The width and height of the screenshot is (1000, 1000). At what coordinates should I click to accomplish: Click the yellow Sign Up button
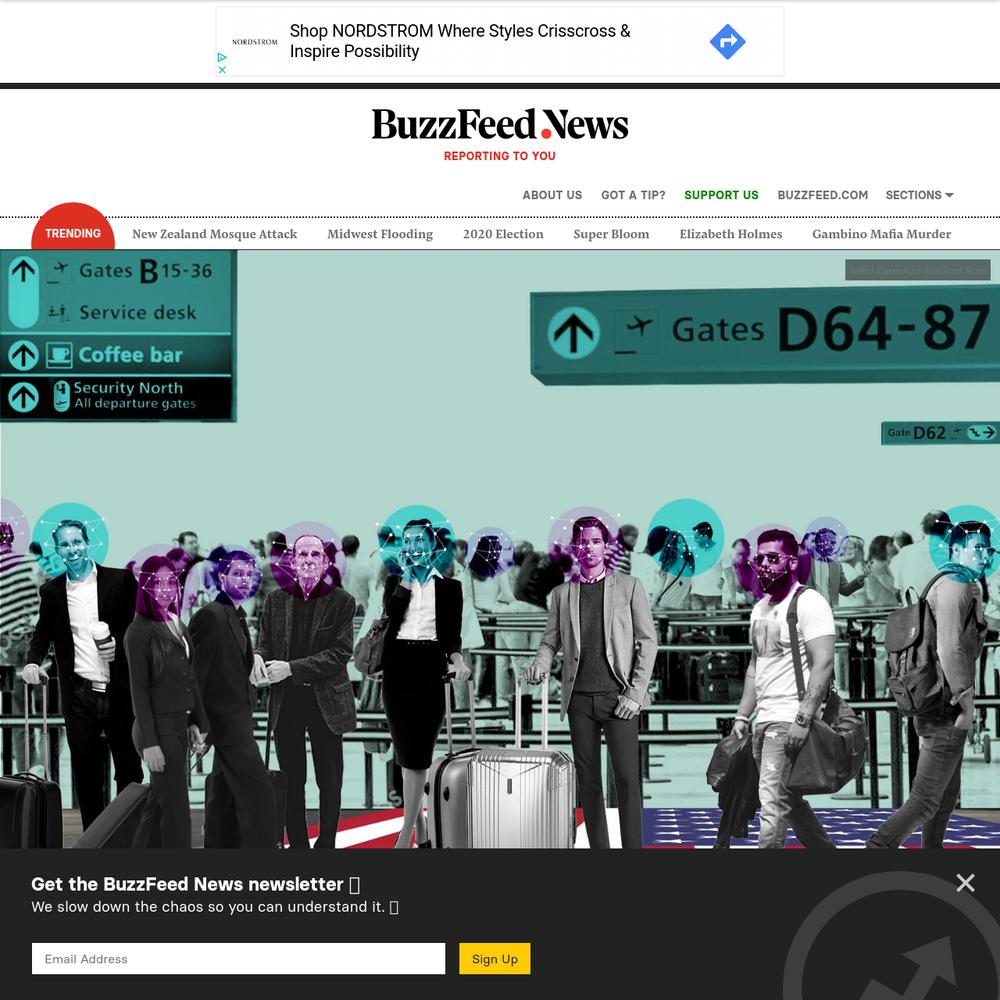coord(494,959)
